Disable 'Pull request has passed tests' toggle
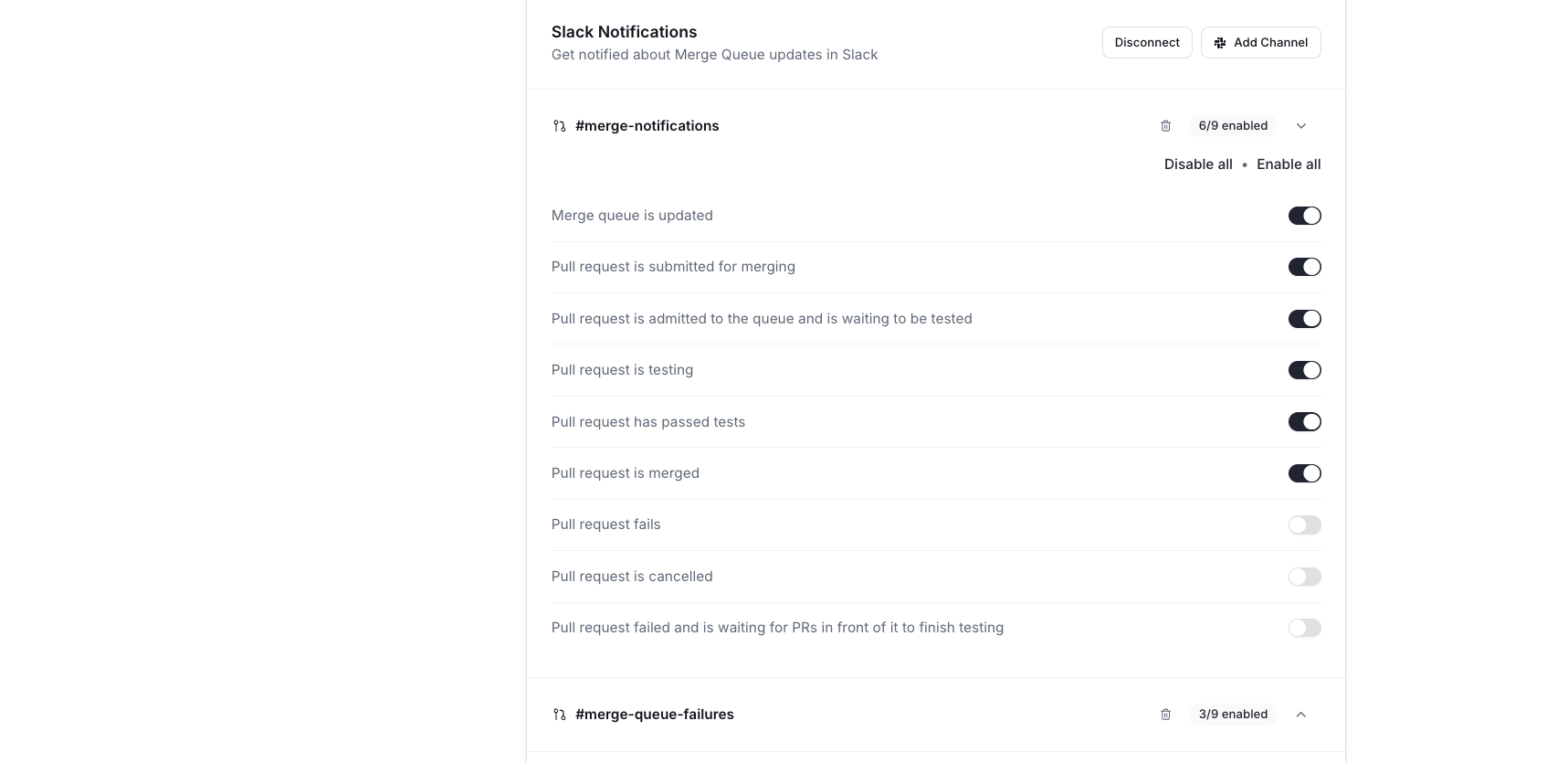Image resolution: width=1568 pixels, height=763 pixels. pyautogui.click(x=1304, y=422)
